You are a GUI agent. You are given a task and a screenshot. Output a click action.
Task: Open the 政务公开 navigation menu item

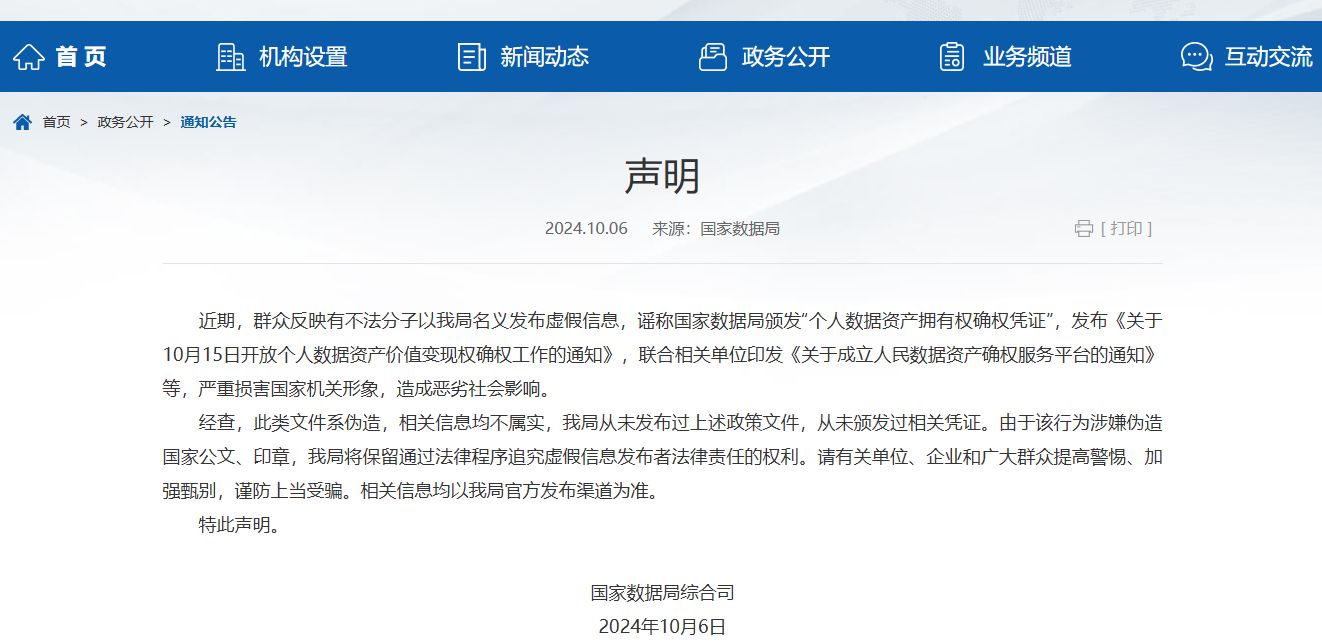point(786,57)
